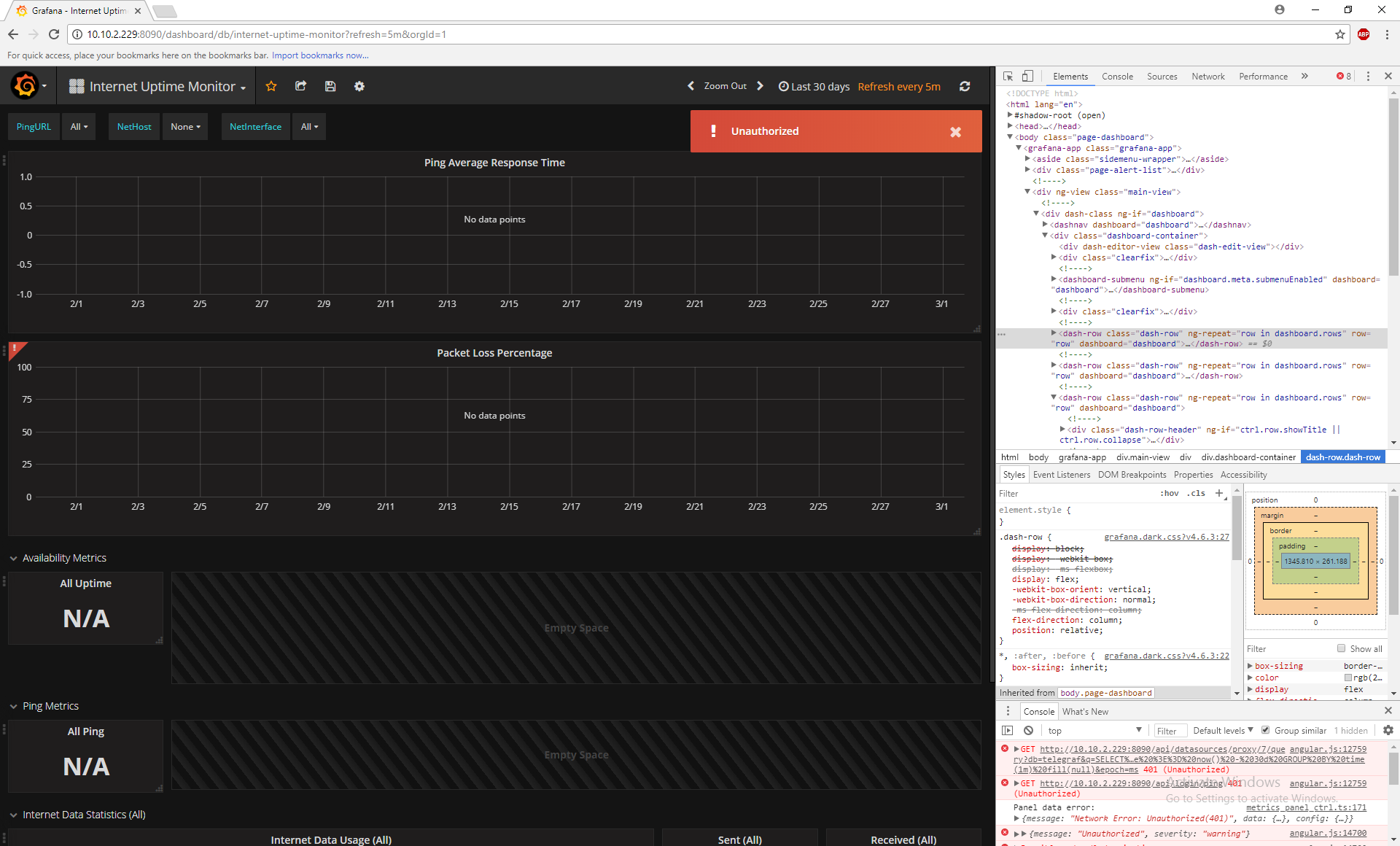Clear console with the ban icon

[x=1028, y=730]
